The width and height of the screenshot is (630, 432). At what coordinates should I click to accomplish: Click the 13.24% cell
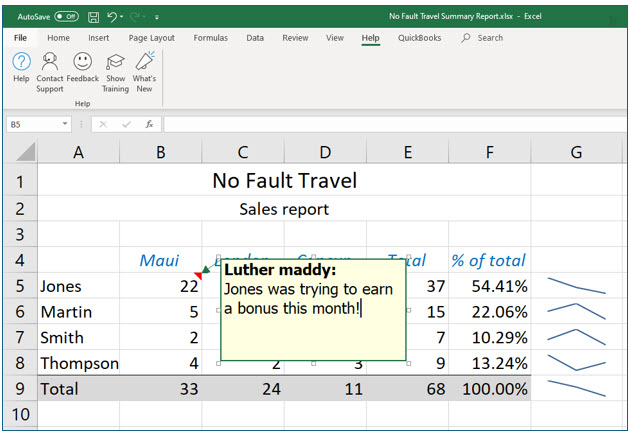pos(489,363)
